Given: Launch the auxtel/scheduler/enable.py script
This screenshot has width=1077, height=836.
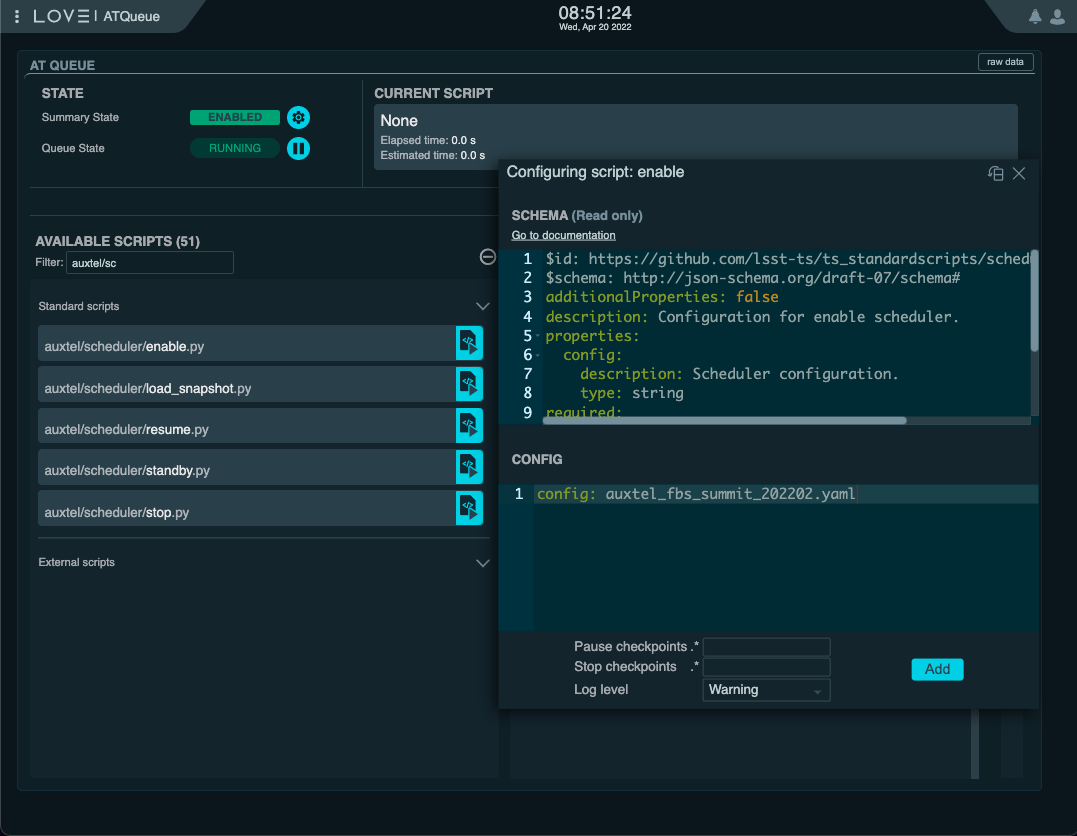Looking at the screenshot, I should click(x=469, y=342).
